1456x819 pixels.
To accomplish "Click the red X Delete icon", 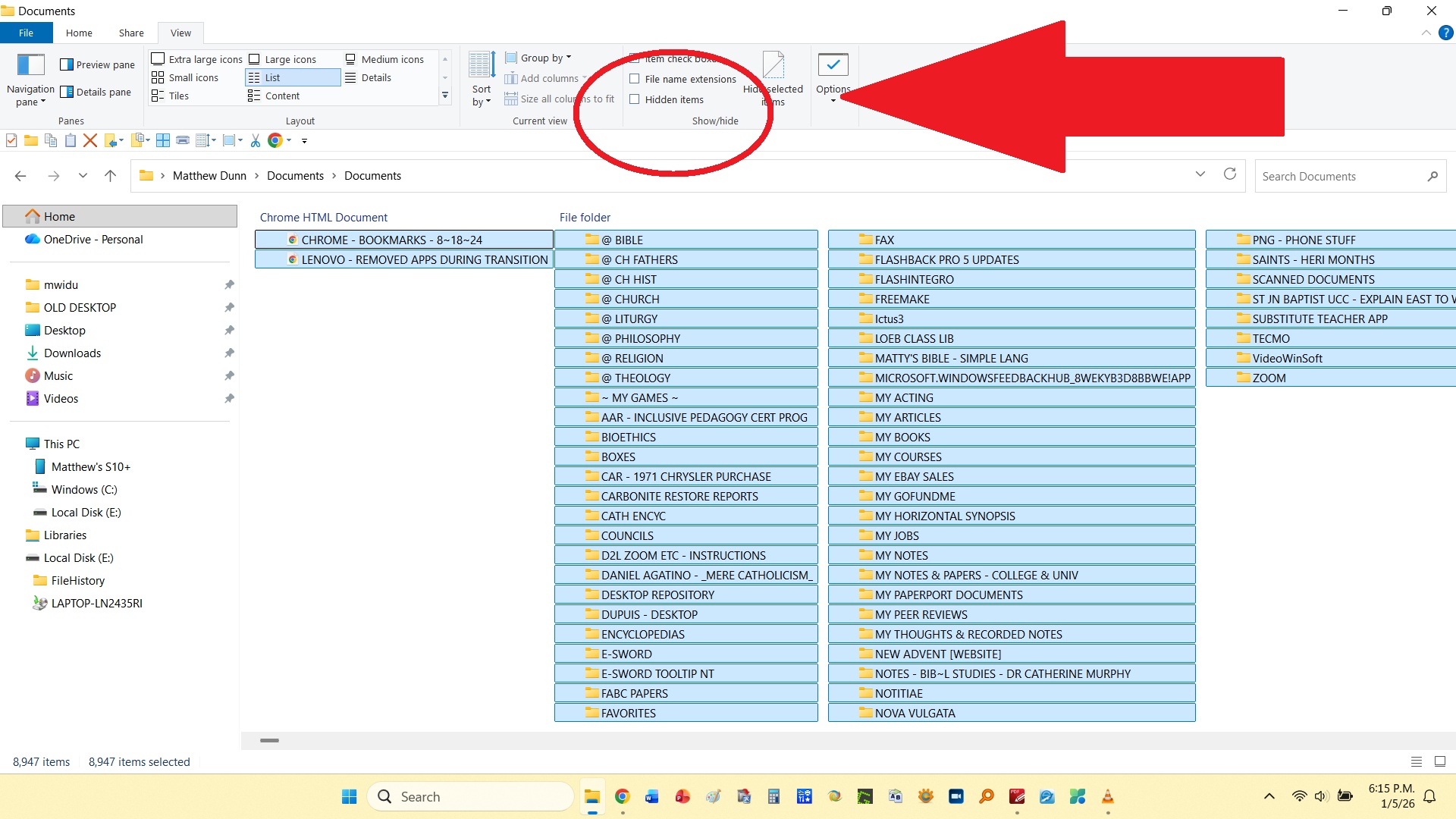I will [90, 140].
